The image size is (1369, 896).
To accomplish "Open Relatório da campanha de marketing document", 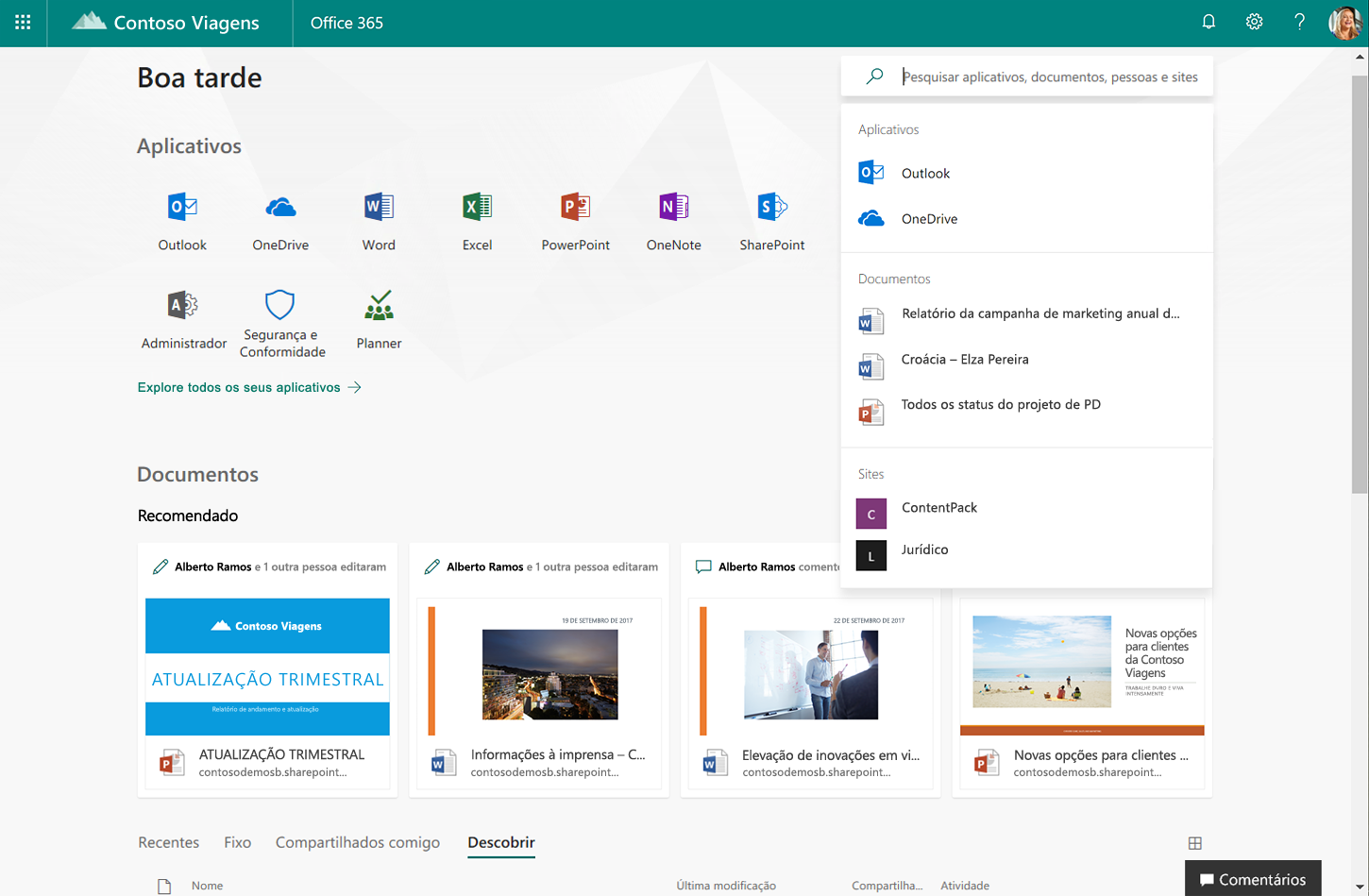I will click(x=1026, y=319).
